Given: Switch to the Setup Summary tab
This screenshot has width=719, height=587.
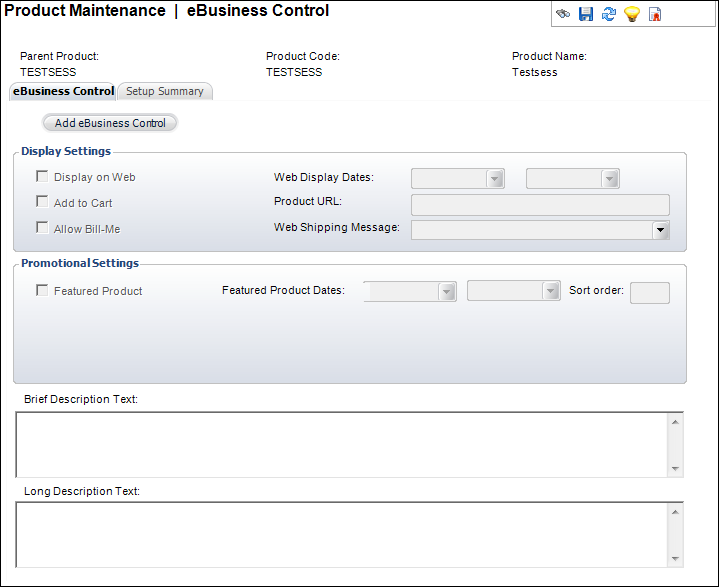Looking at the screenshot, I should point(164,91).
